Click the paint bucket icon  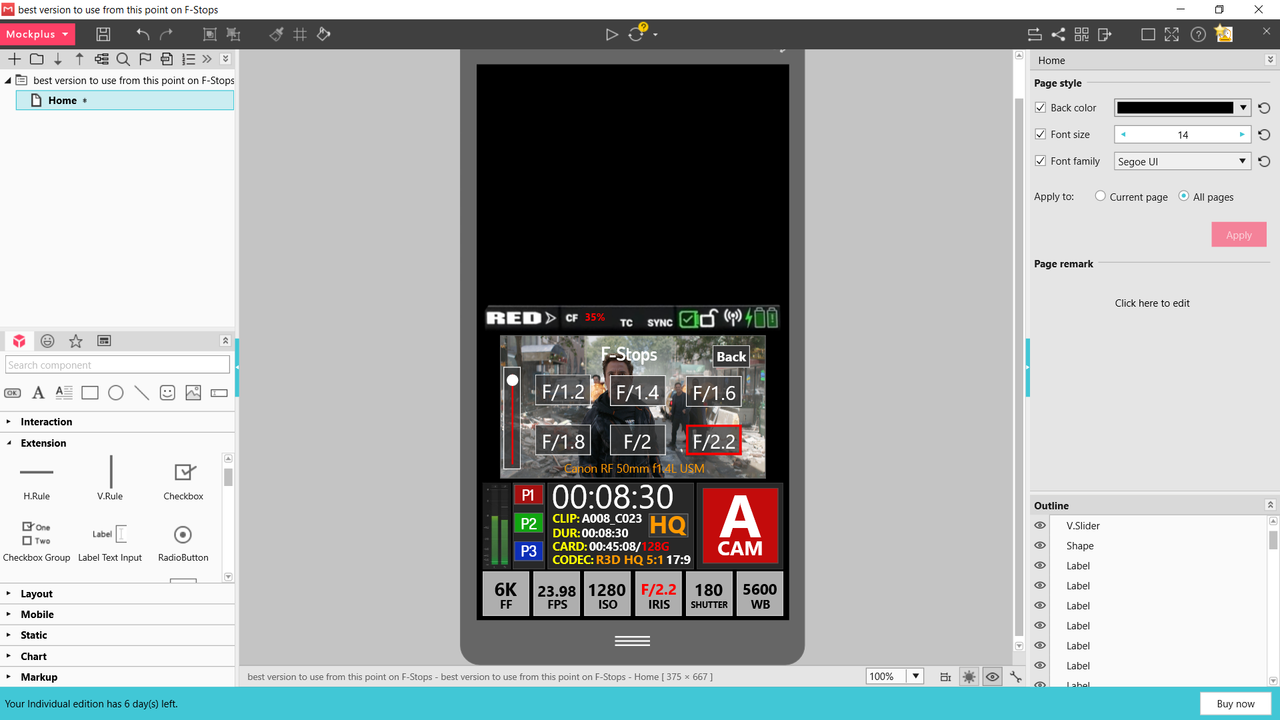click(x=323, y=34)
